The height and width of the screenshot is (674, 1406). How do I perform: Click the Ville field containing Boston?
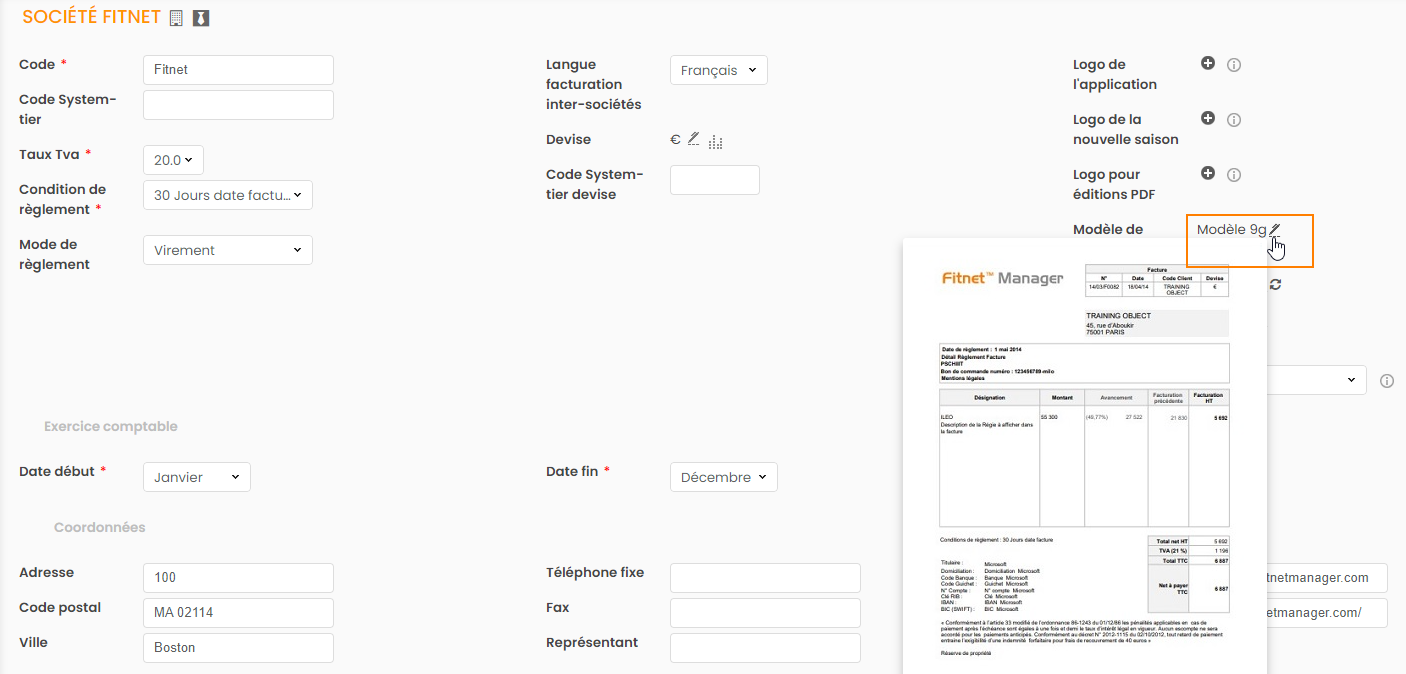point(238,647)
